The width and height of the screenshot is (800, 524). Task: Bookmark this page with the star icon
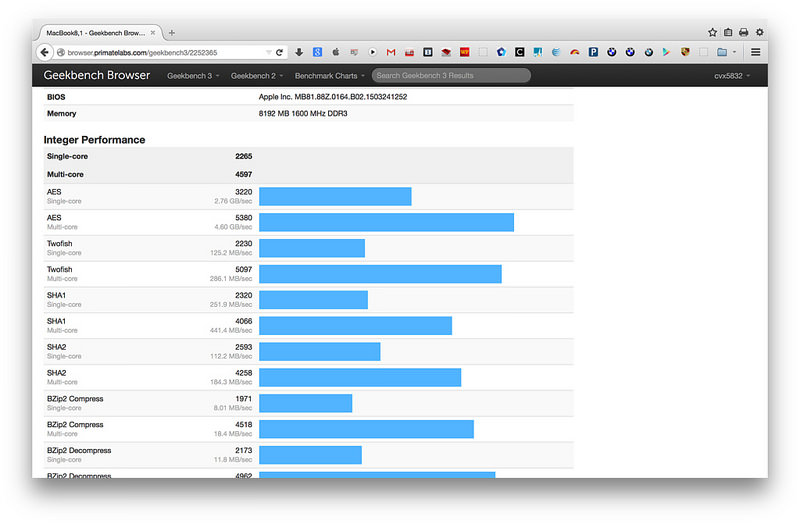[x=712, y=33]
